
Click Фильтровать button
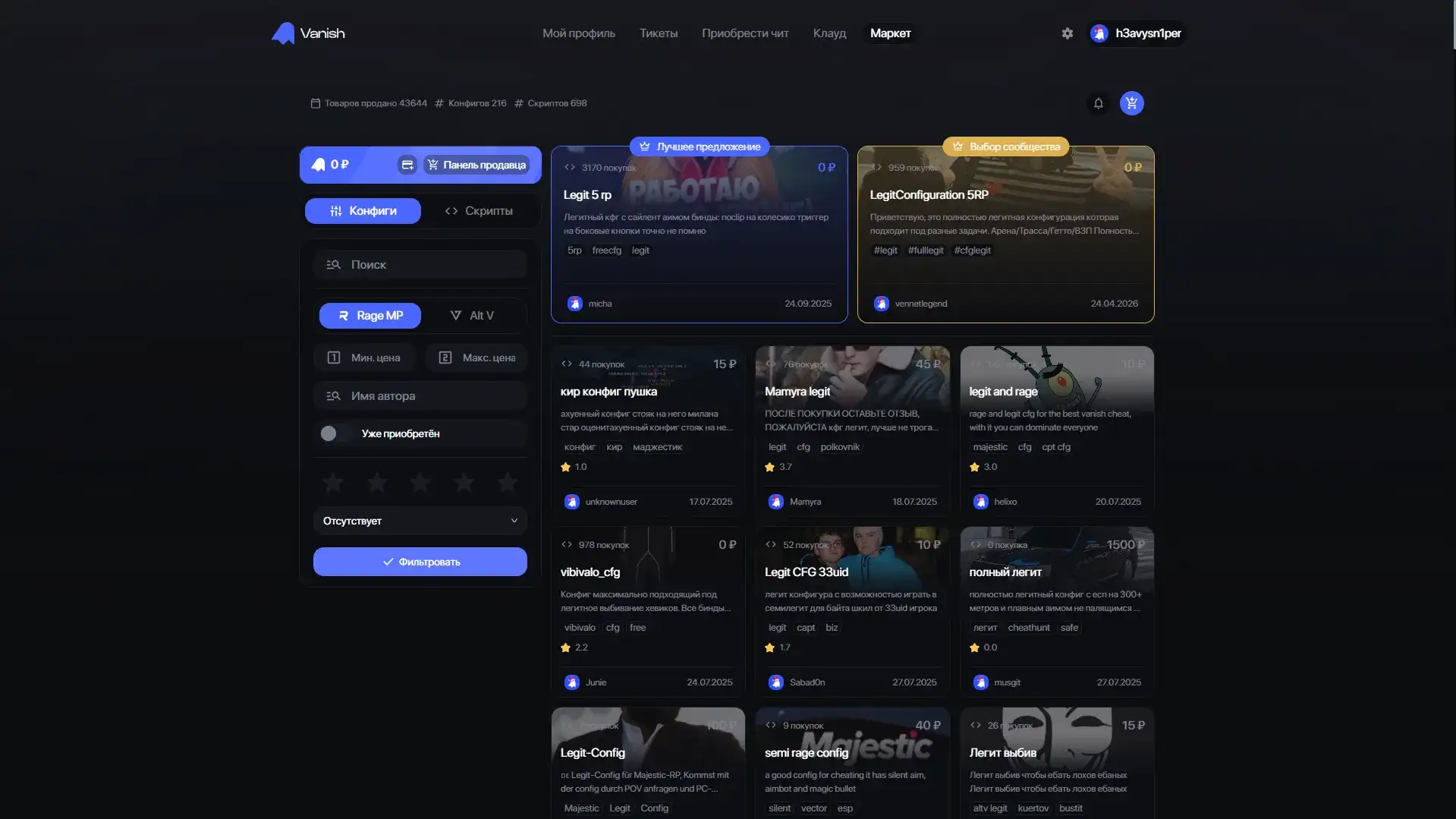click(x=420, y=562)
